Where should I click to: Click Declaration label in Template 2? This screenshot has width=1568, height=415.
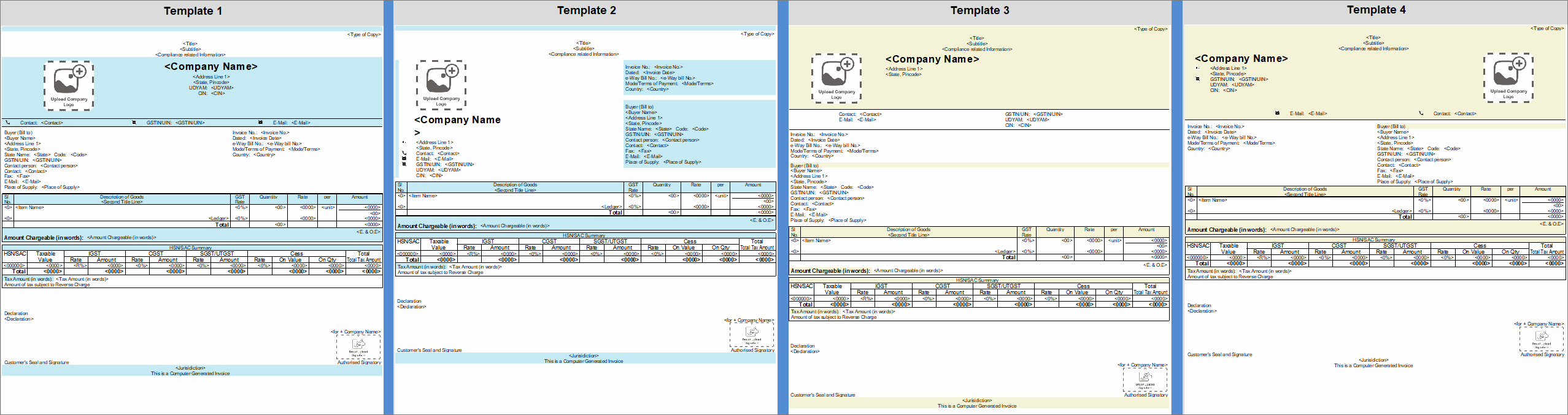[x=409, y=301]
